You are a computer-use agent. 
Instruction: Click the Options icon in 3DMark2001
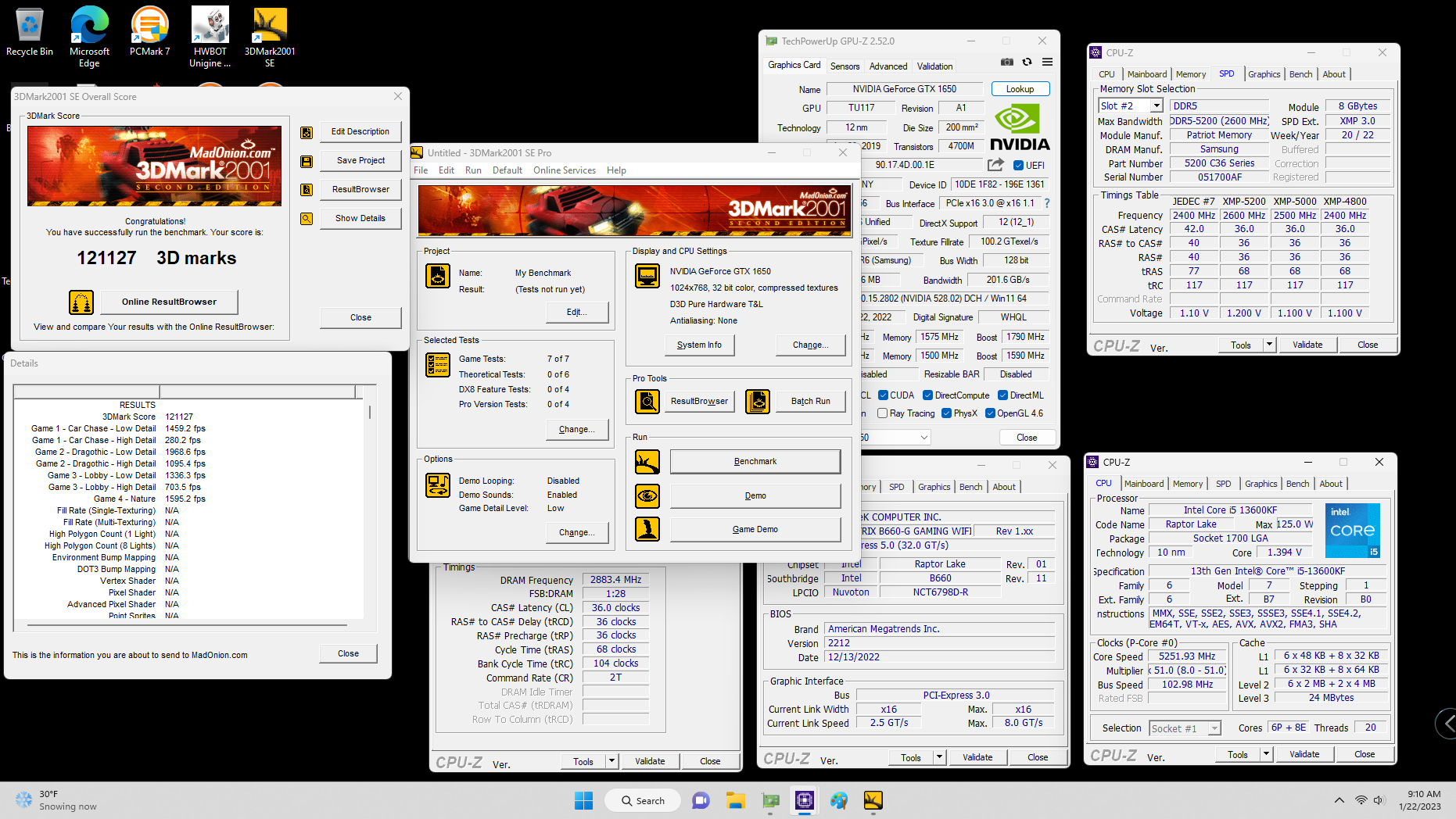point(438,485)
